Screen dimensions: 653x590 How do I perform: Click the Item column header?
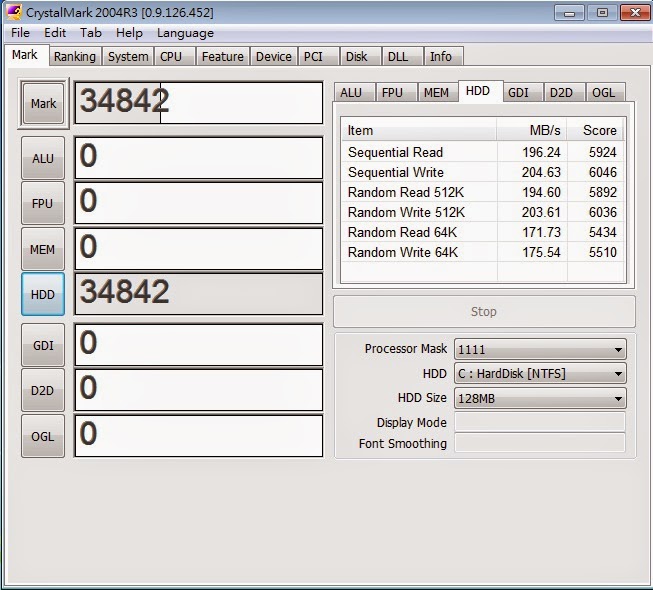(419, 130)
